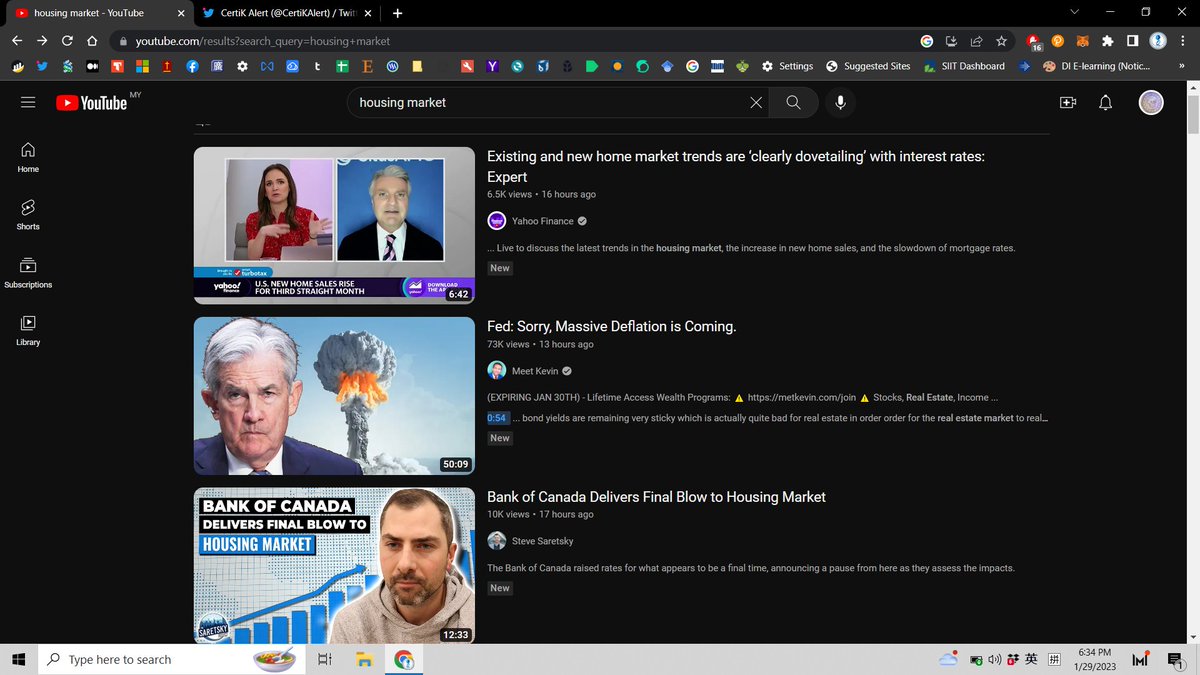Toggle the browser side panel

(x=1132, y=41)
